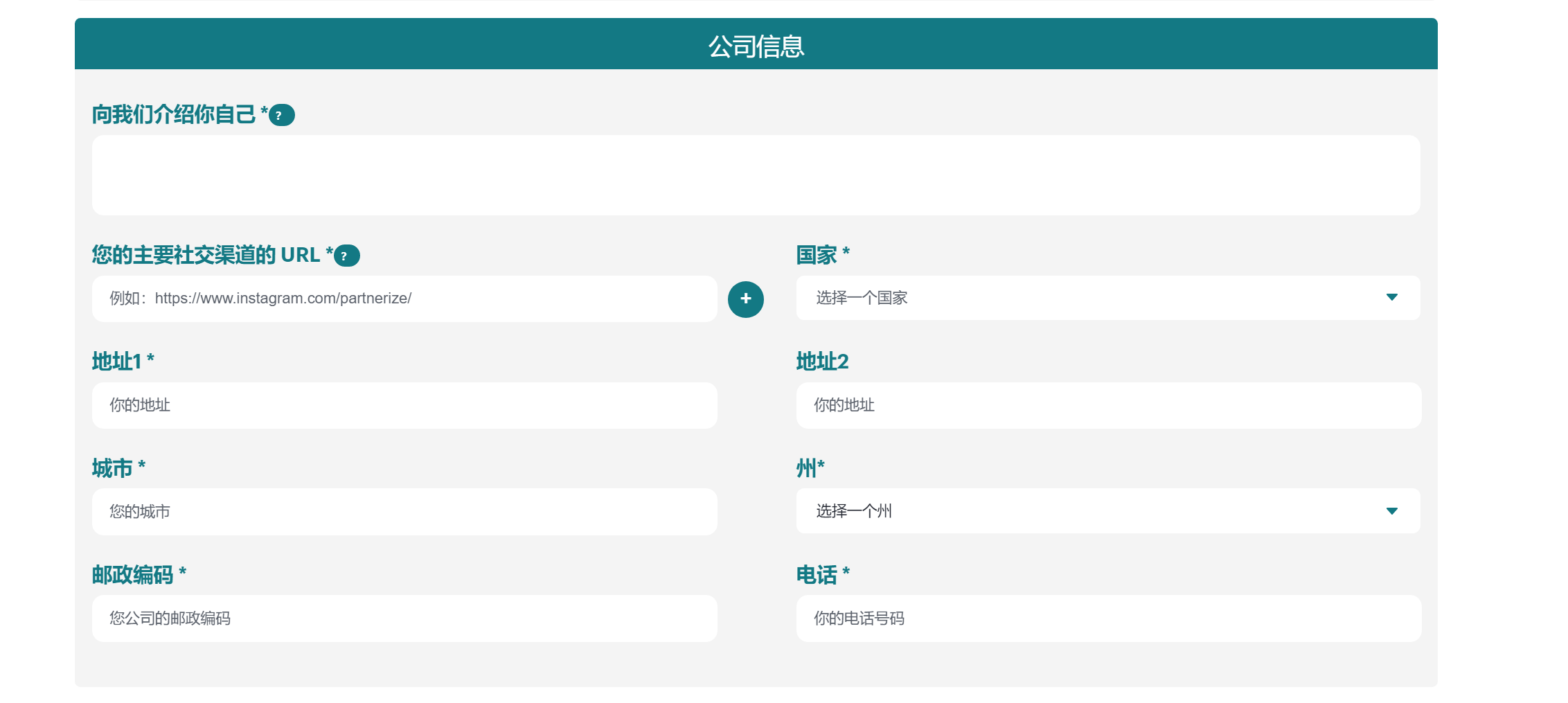This screenshot has width=1568, height=703.
Task: Click the social channel URL input field
Action: coord(404,299)
